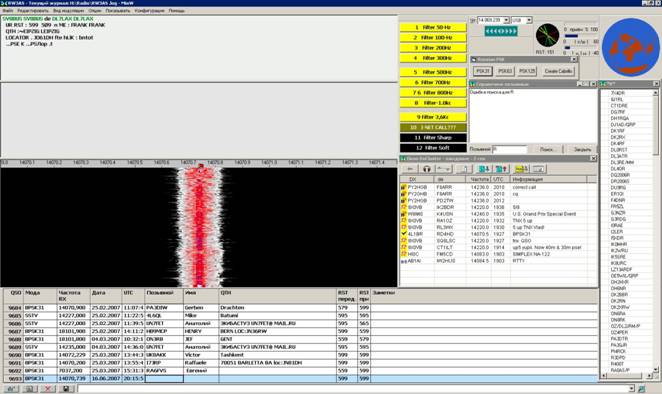Select the log row with name Gerben
Screen dimensions: 662x394
click(x=301, y=308)
